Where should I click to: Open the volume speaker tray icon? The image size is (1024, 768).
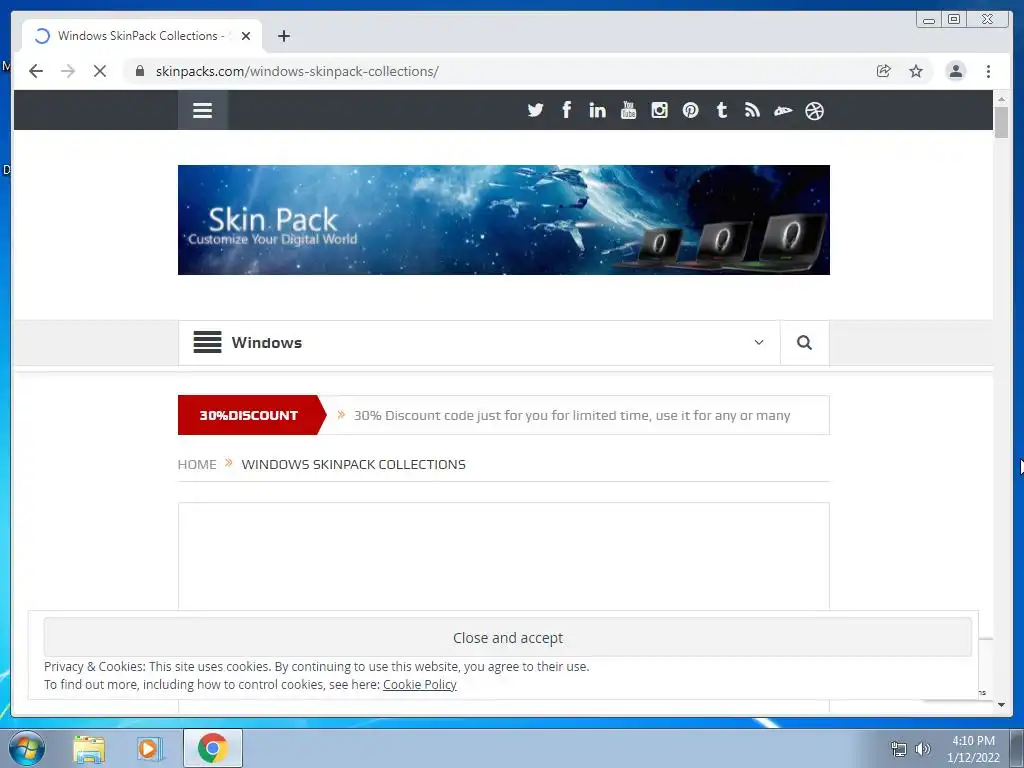click(x=922, y=749)
